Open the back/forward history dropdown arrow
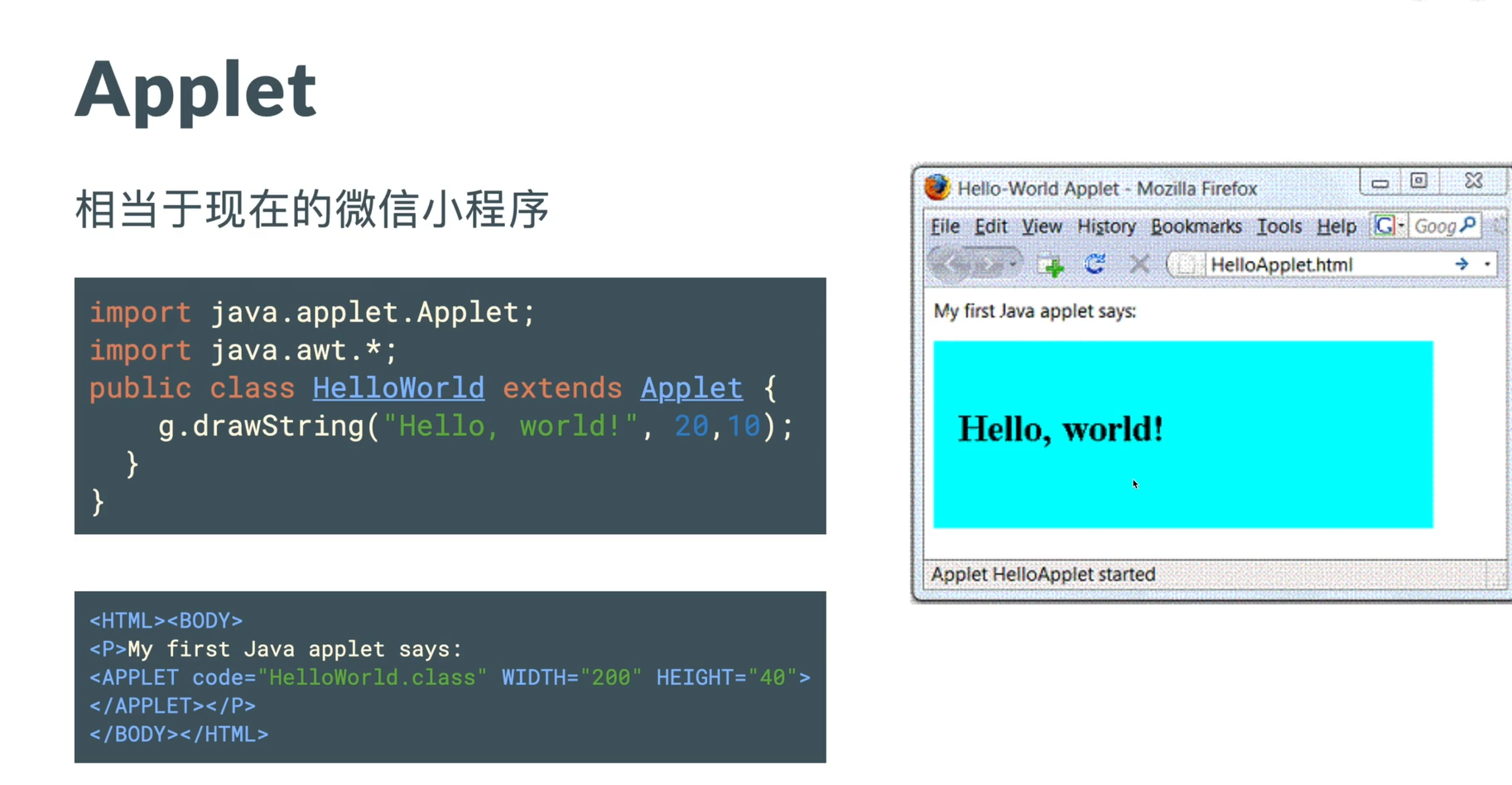This screenshot has width=1512, height=785. coord(1013,265)
